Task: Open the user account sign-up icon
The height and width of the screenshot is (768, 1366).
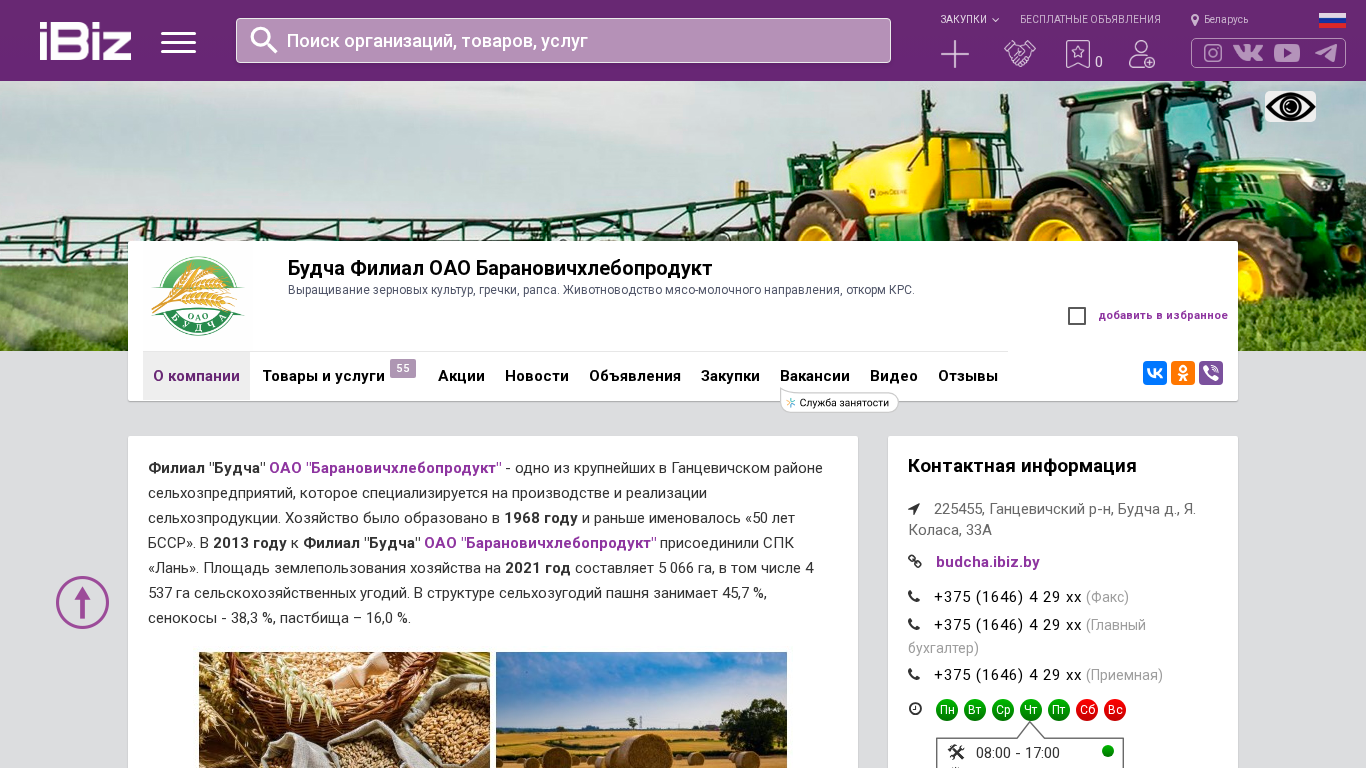Action: pos(1142,54)
